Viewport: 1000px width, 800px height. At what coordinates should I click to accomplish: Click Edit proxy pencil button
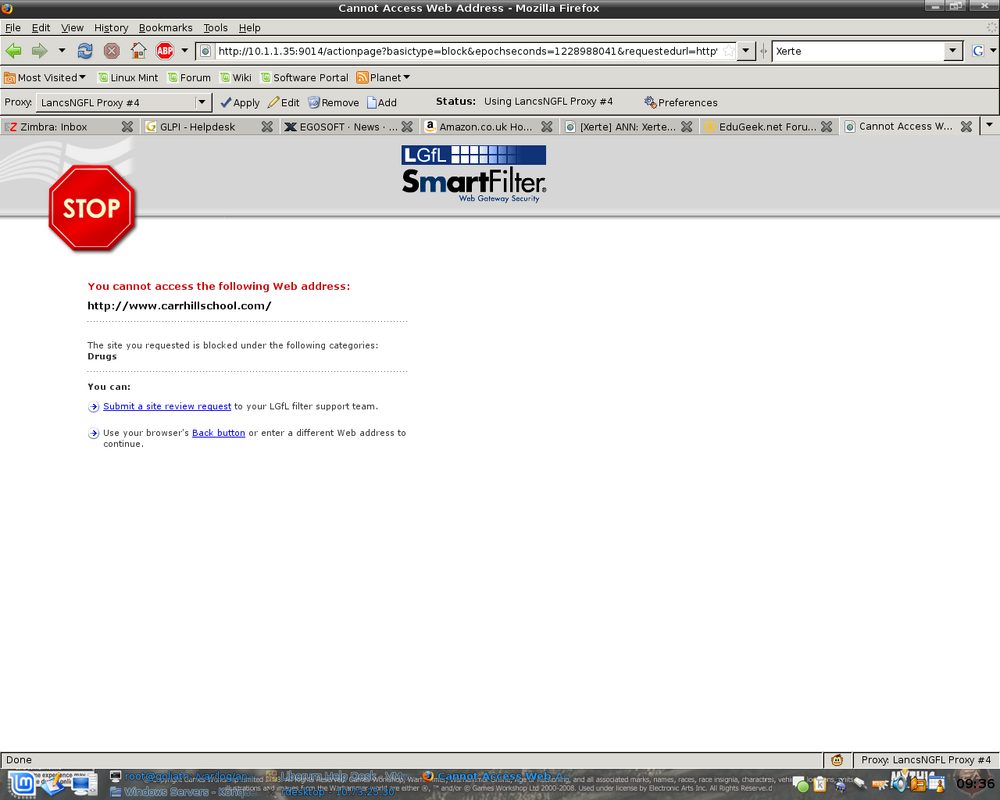[x=283, y=102]
